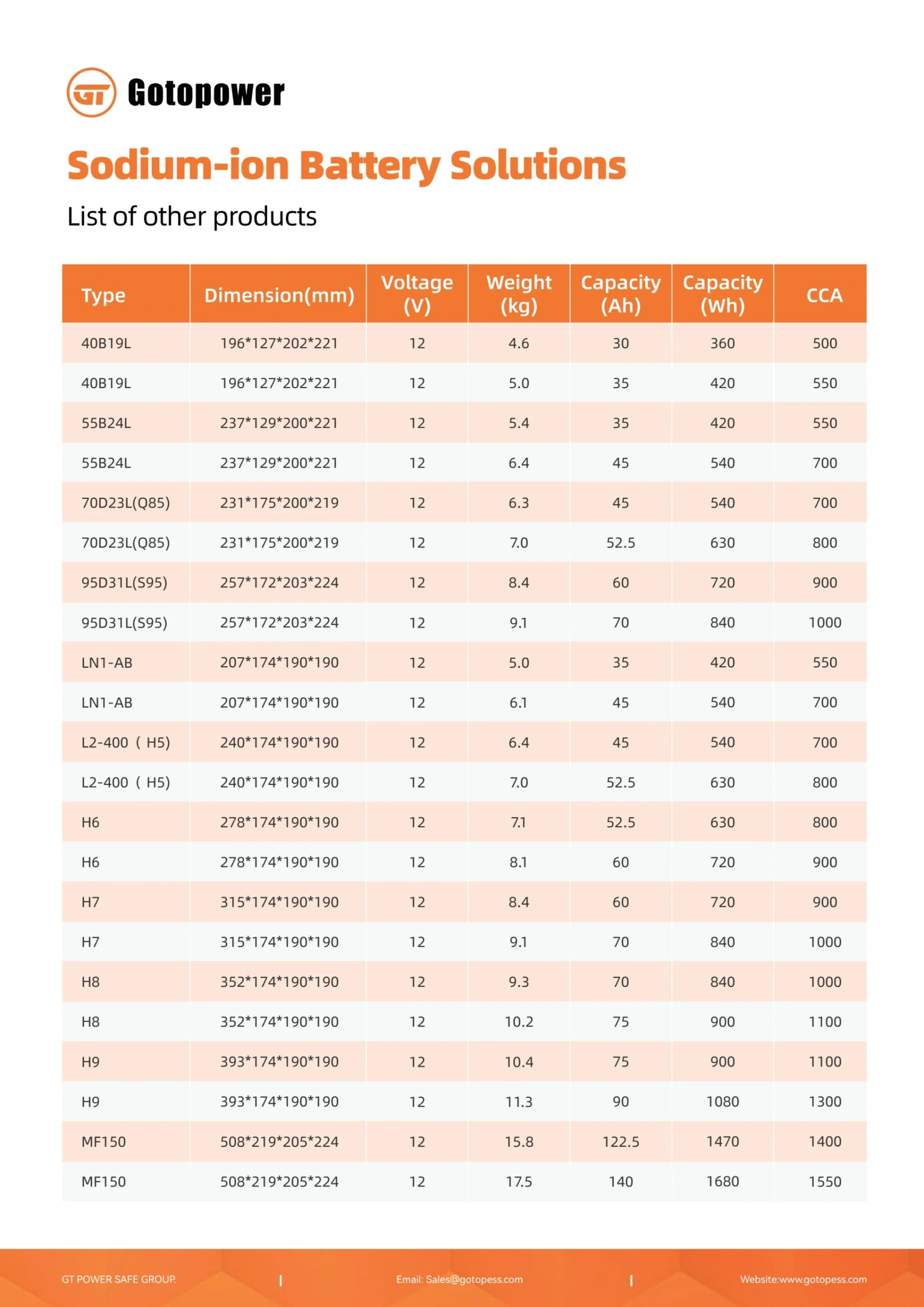The height and width of the screenshot is (1307, 924).
Task: Click the 1300 CCA cell
Action: pos(824,1101)
